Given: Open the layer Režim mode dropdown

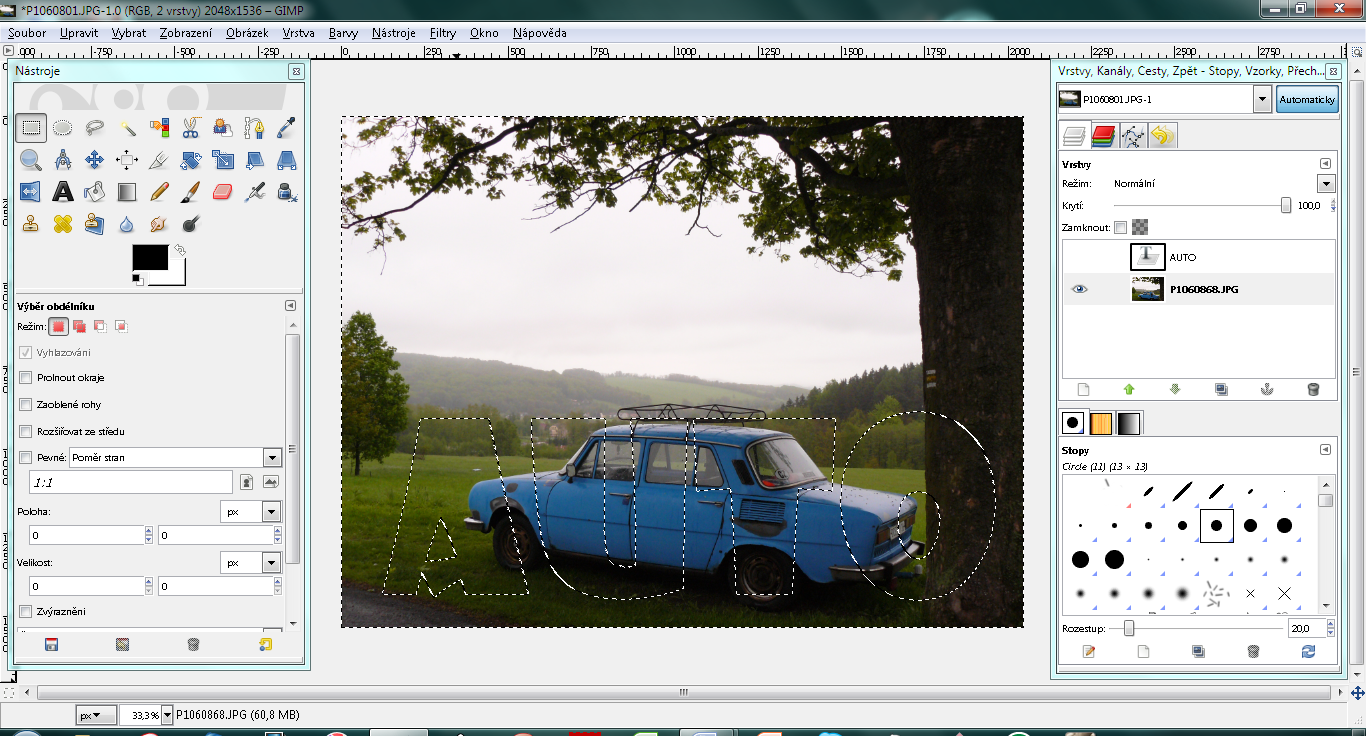Looking at the screenshot, I should pyautogui.click(x=1326, y=184).
